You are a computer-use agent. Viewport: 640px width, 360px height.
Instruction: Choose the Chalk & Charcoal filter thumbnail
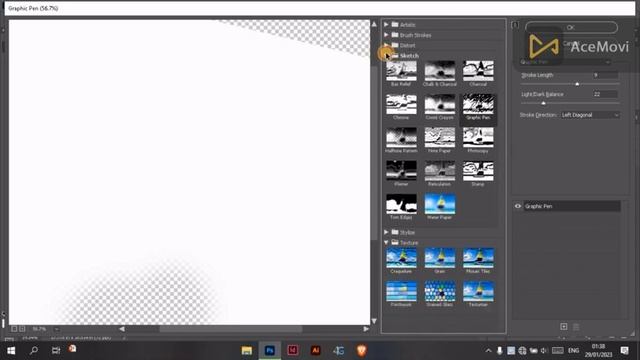pyautogui.click(x=440, y=71)
